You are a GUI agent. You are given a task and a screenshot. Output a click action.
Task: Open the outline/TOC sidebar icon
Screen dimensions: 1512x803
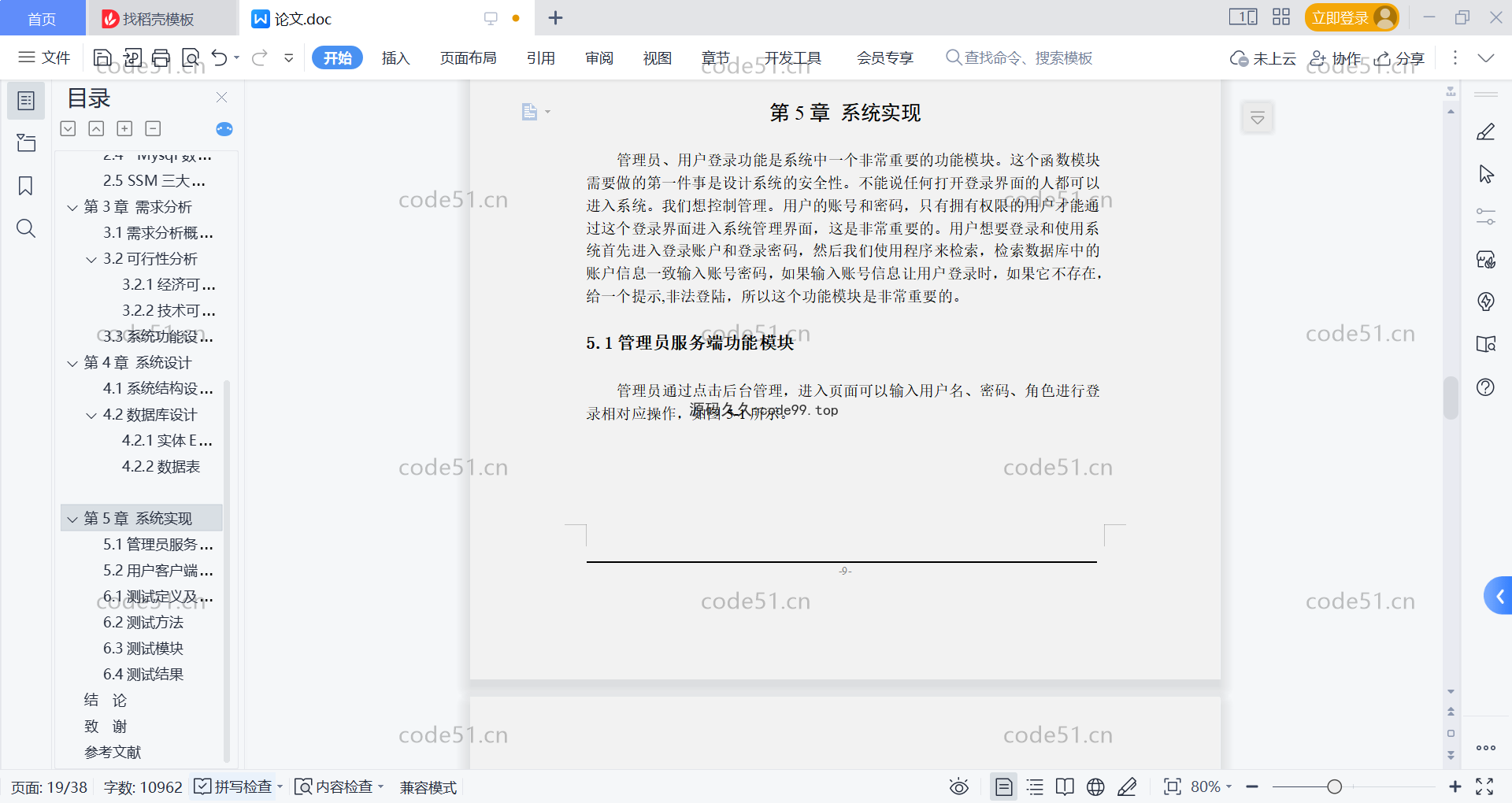(26, 101)
